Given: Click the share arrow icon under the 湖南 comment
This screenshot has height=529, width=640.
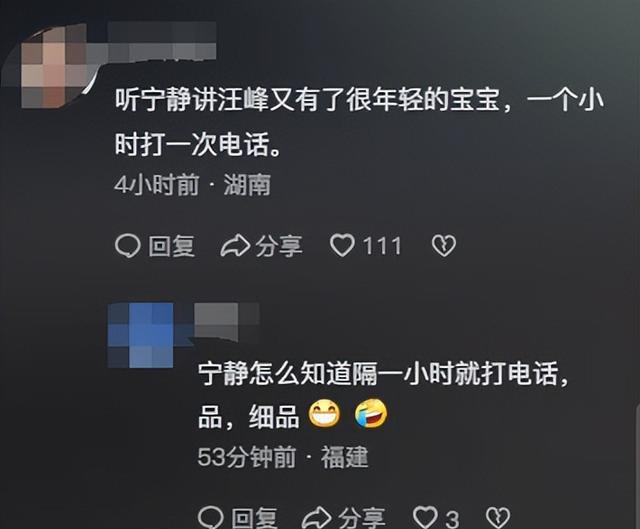Looking at the screenshot, I should pos(235,246).
